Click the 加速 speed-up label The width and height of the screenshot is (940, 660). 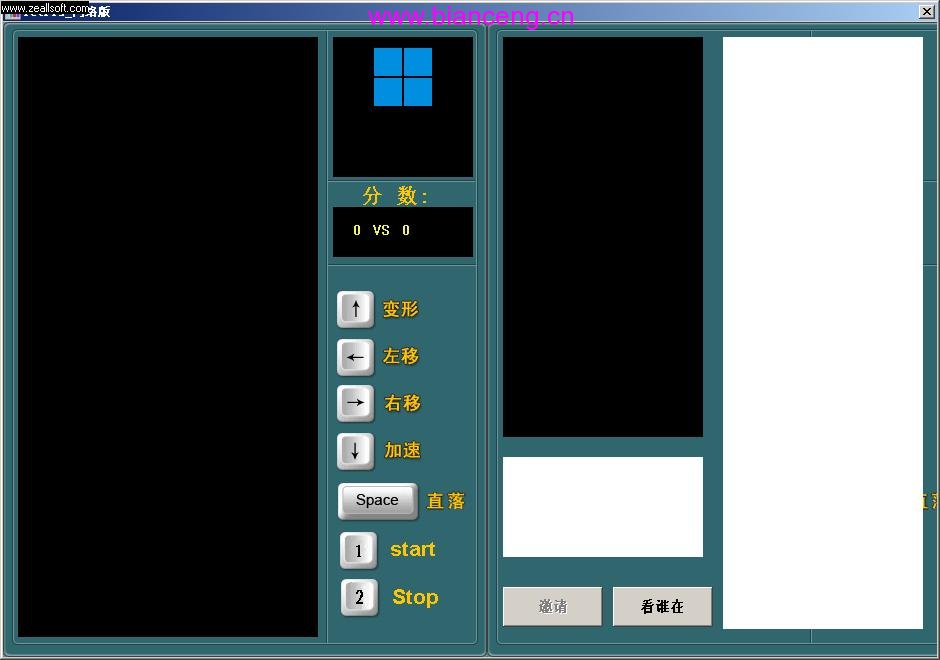tap(403, 450)
